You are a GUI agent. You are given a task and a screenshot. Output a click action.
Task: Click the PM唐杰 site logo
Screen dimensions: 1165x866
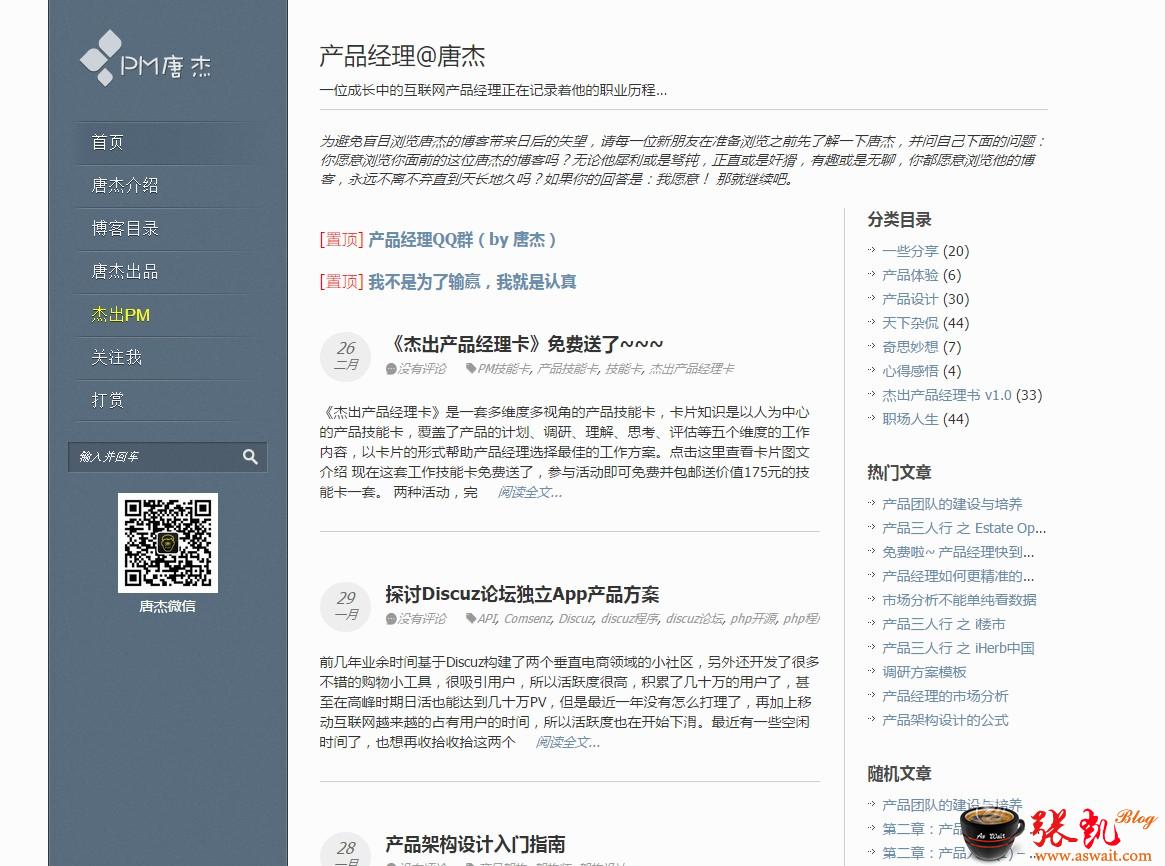(x=146, y=59)
